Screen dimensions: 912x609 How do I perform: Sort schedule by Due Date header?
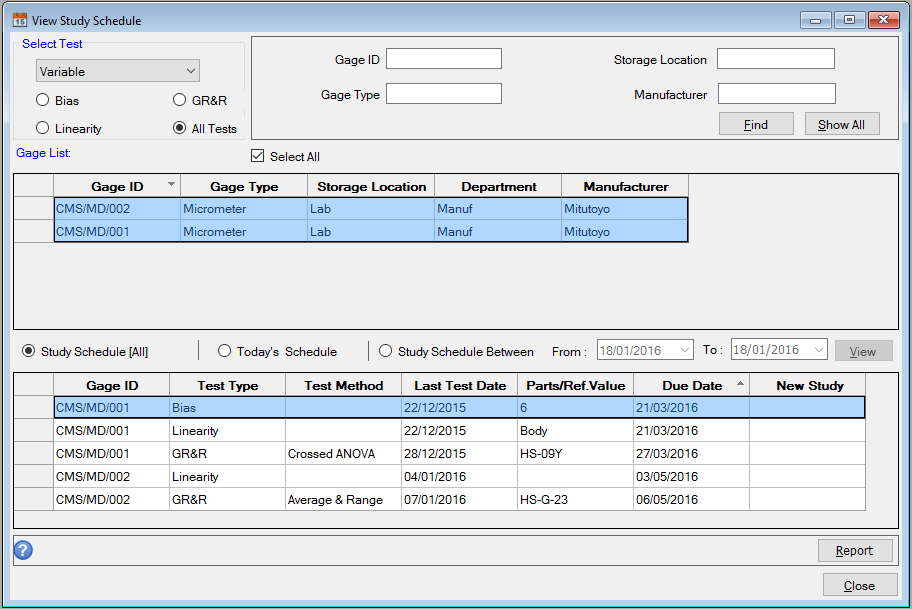click(x=692, y=386)
